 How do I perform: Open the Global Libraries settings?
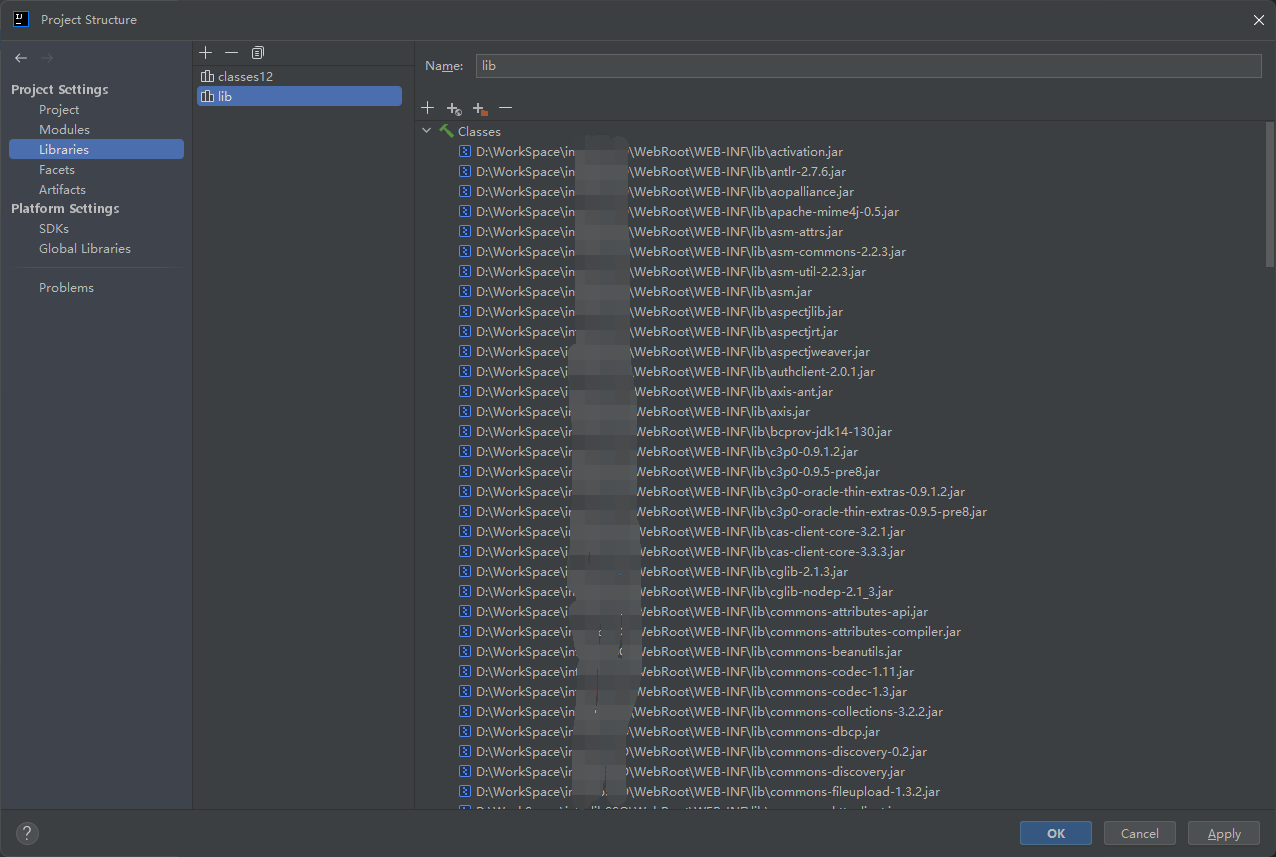coord(85,249)
